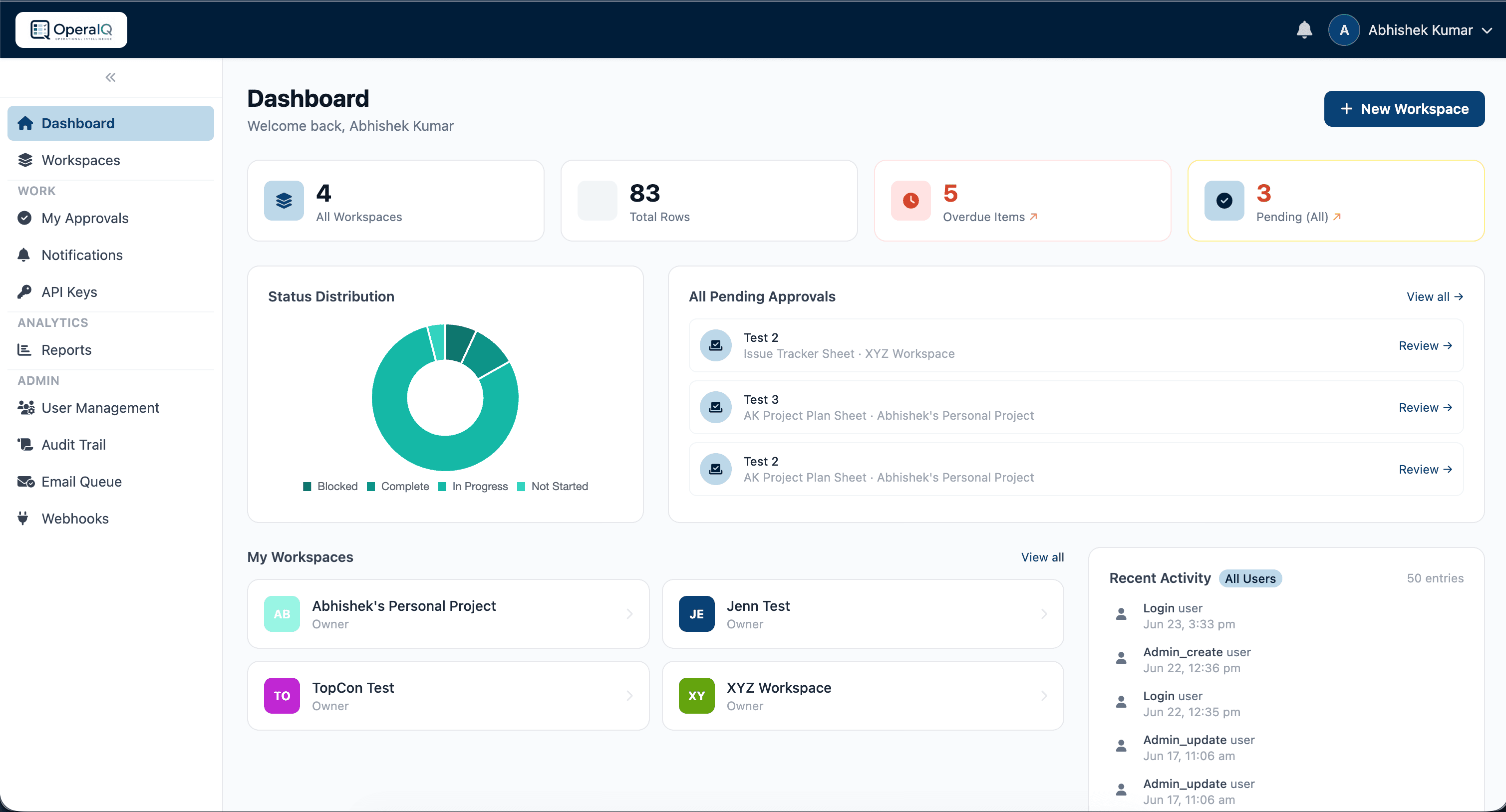This screenshot has width=1506, height=812.
Task: Click the XY workspace avatar tile
Action: click(x=696, y=696)
